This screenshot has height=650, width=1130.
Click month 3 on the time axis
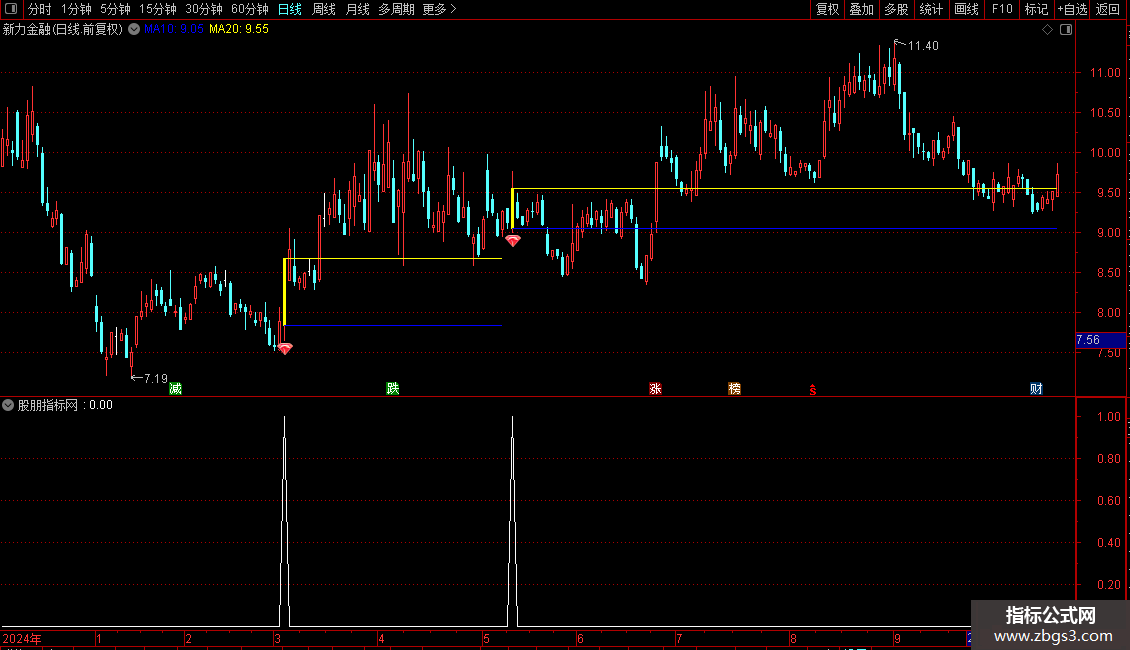click(277, 638)
